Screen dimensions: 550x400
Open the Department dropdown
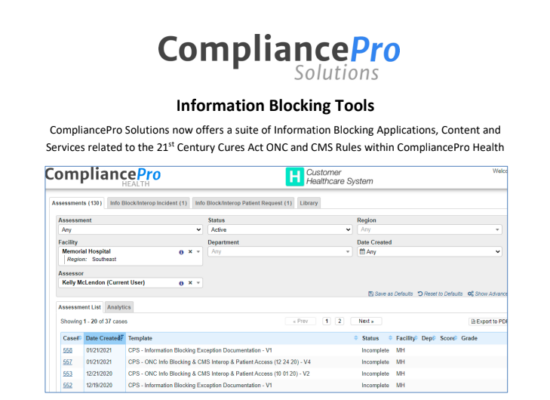[280, 252]
